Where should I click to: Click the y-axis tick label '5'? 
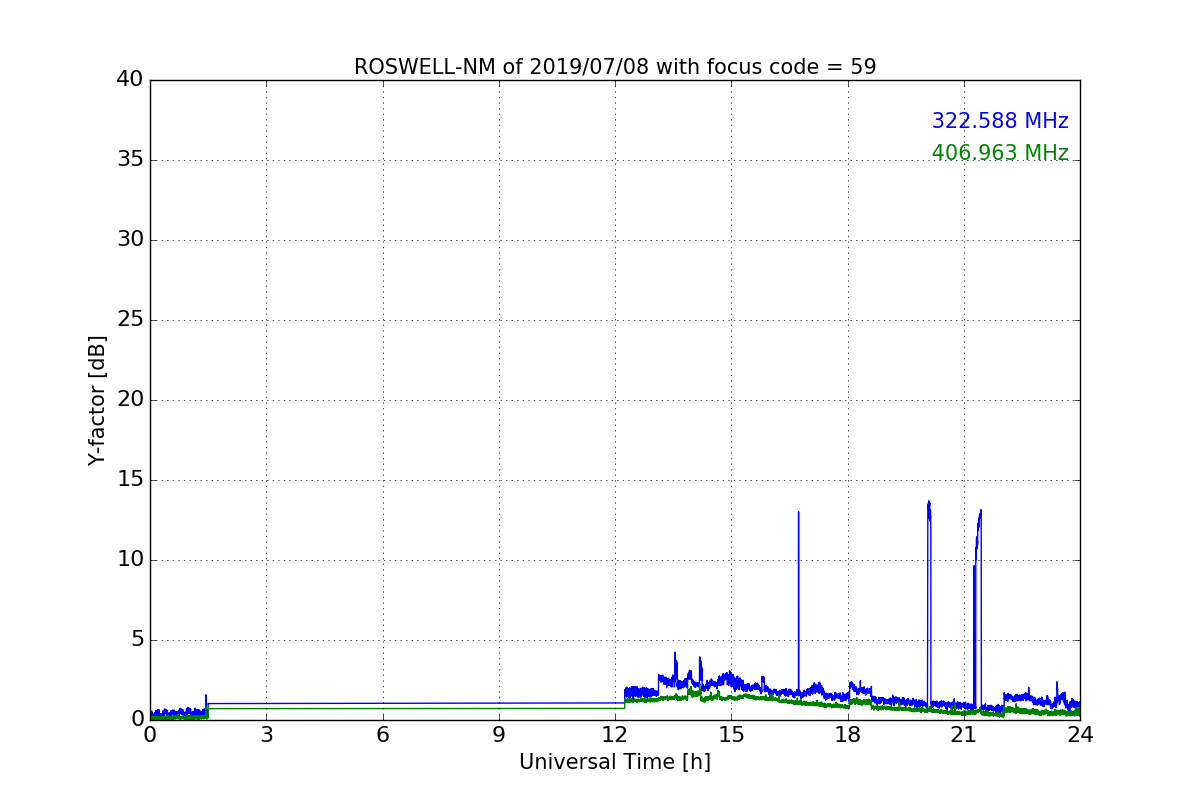point(137,640)
